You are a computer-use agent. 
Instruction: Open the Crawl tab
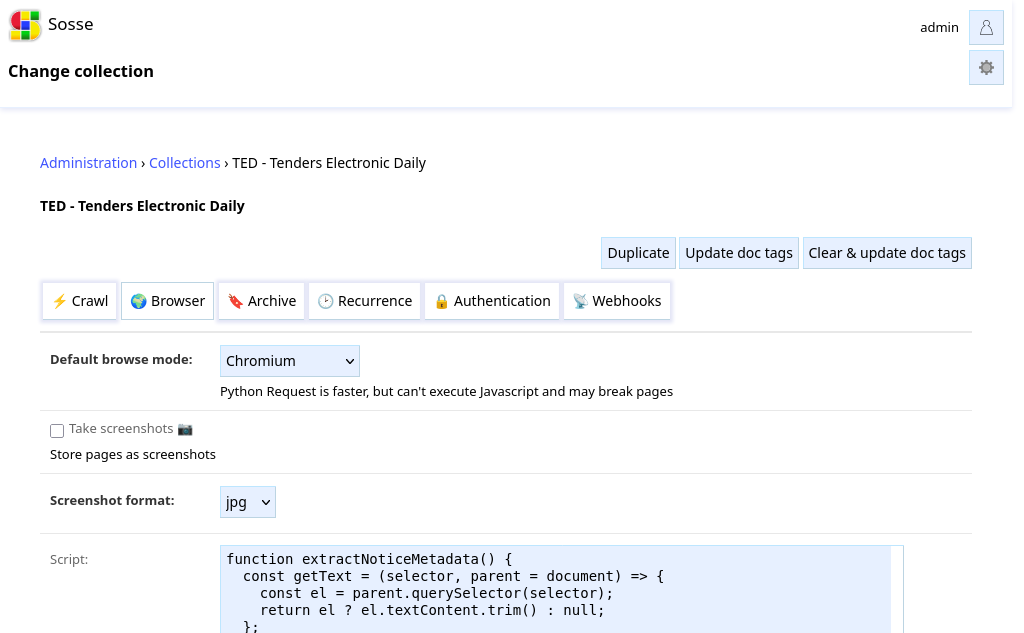(80, 301)
